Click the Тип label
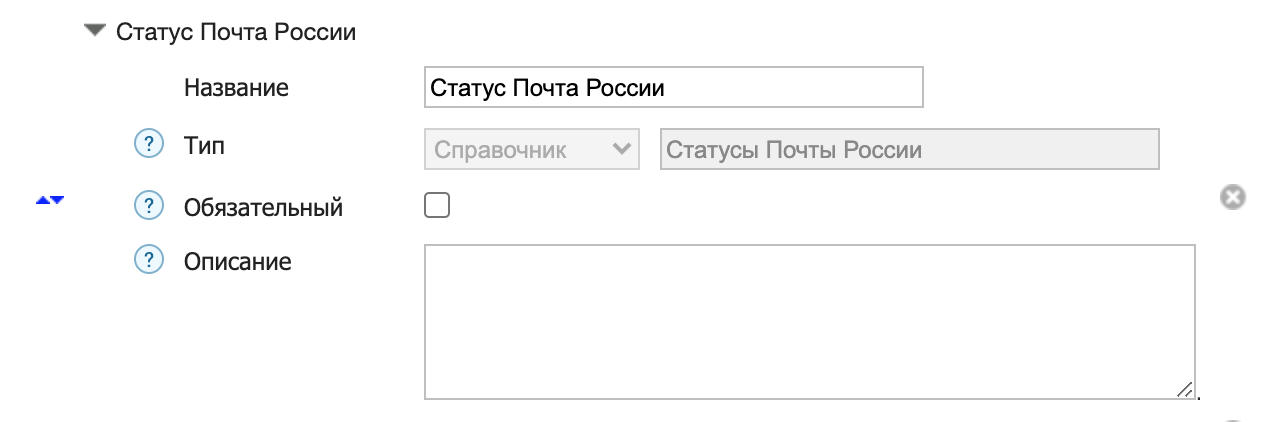Screen dimensions: 1264x422 pos(204,146)
